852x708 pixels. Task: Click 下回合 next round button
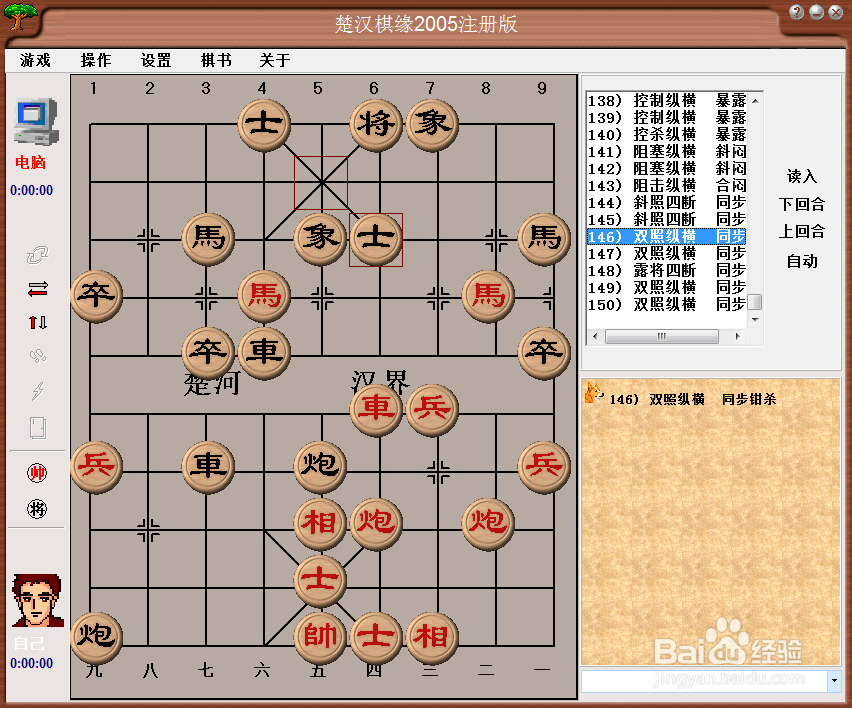tap(802, 204)
